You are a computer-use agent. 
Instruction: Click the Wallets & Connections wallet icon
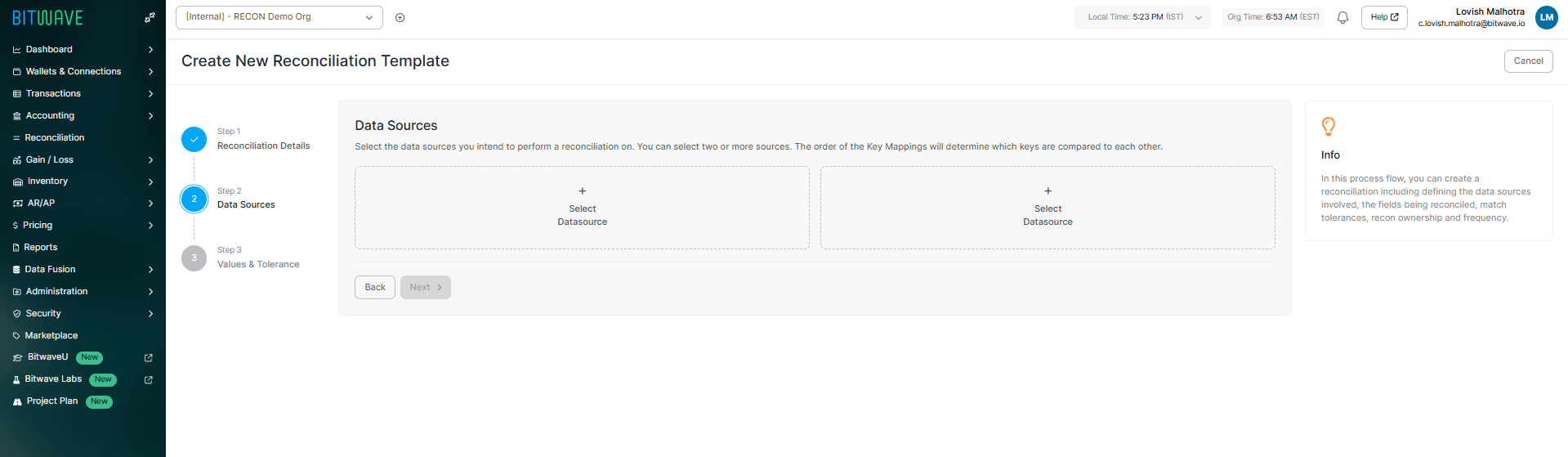coord(16,72)
